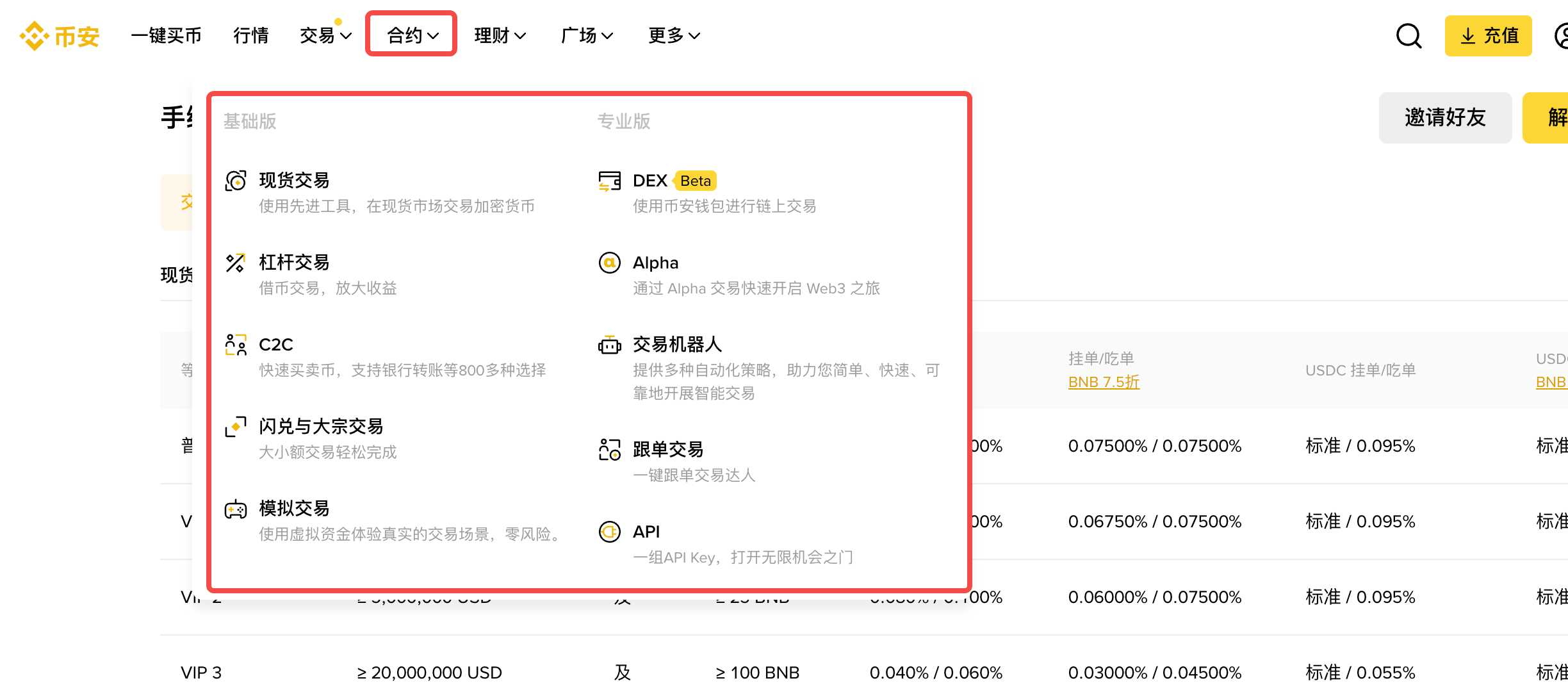The height and width of the screenshot is (683, 1568).
Task: Open the 行情 menu item
Action: [251, 35]
